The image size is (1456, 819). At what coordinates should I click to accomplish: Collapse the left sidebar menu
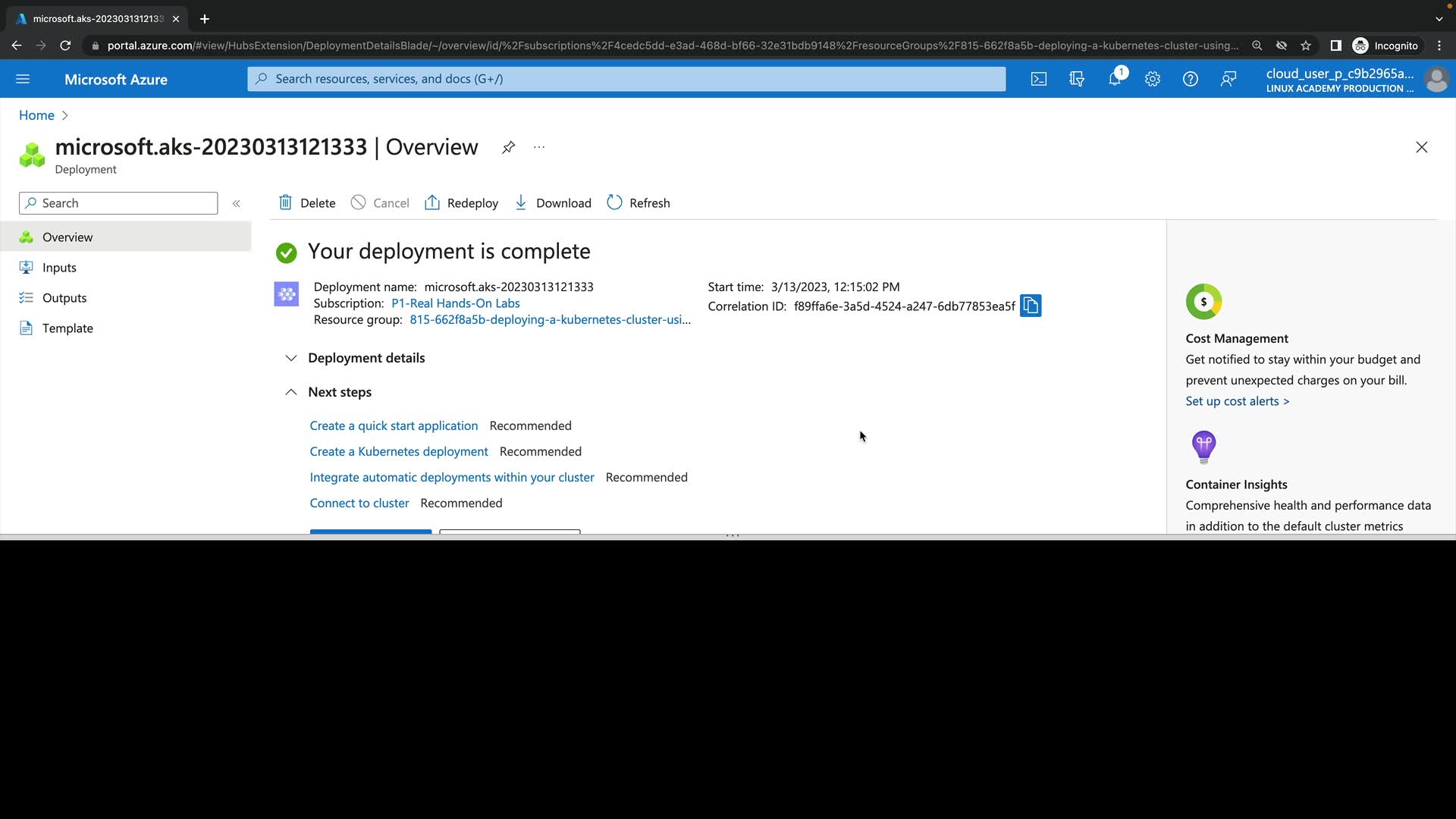[236, 203]
